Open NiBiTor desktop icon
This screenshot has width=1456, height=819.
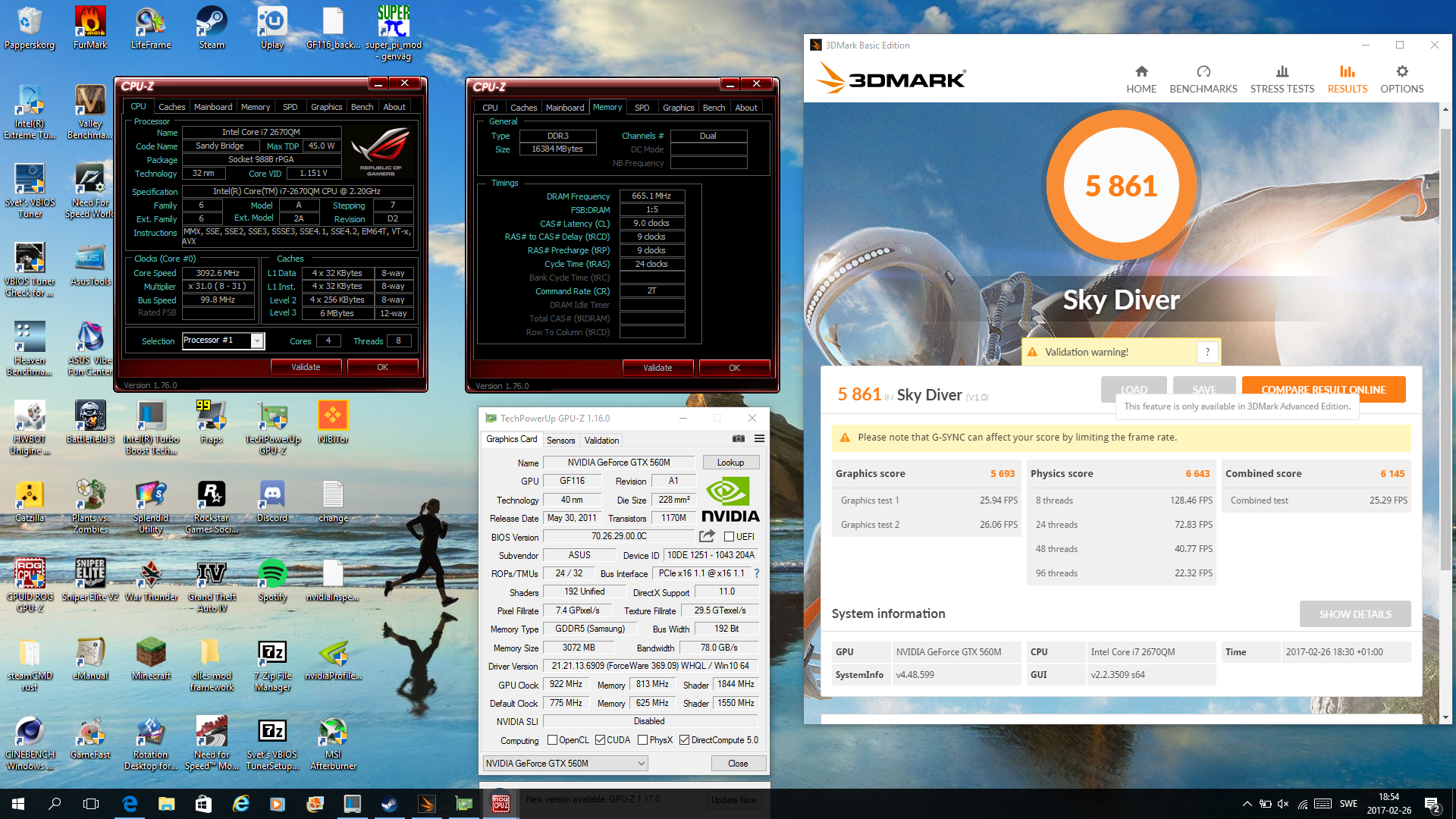(333, 422)
